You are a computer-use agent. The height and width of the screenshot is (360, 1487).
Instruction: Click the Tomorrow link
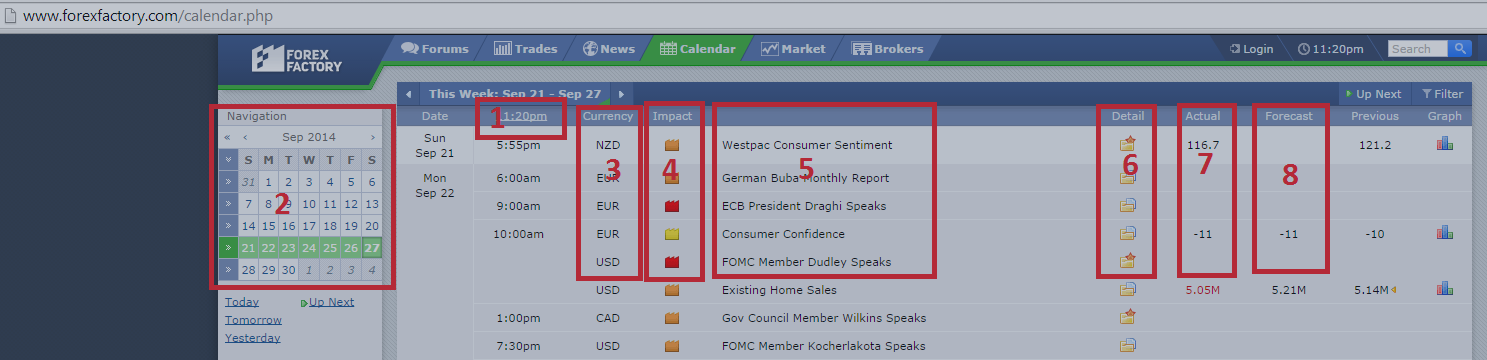pyautogui.click(x=253, y=320)
